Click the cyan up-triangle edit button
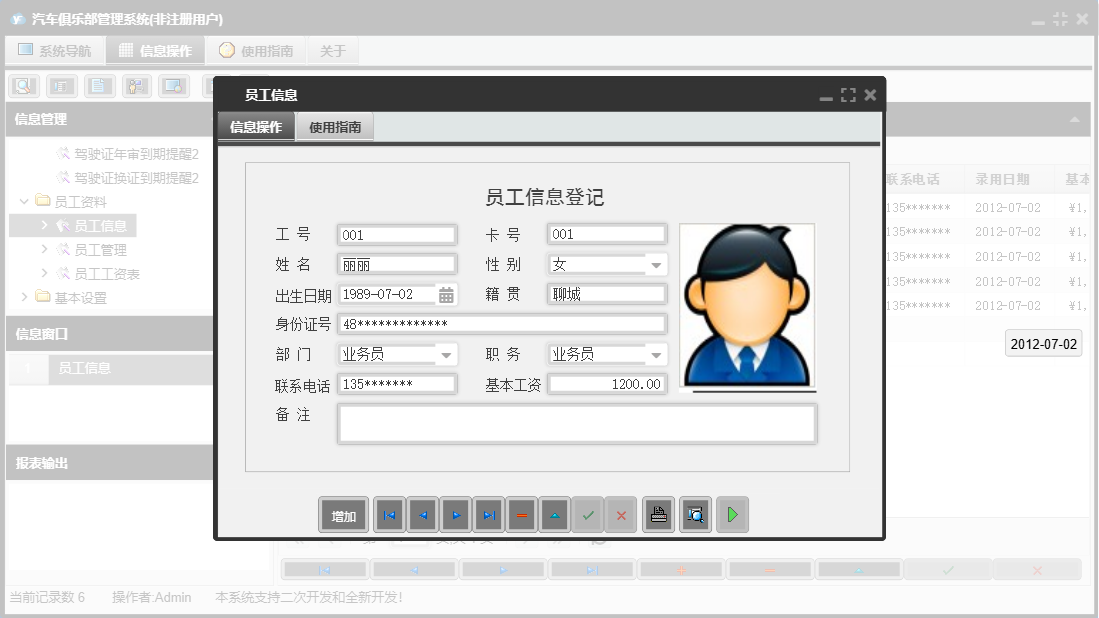Screen dimensions: 1099x618 555,515
